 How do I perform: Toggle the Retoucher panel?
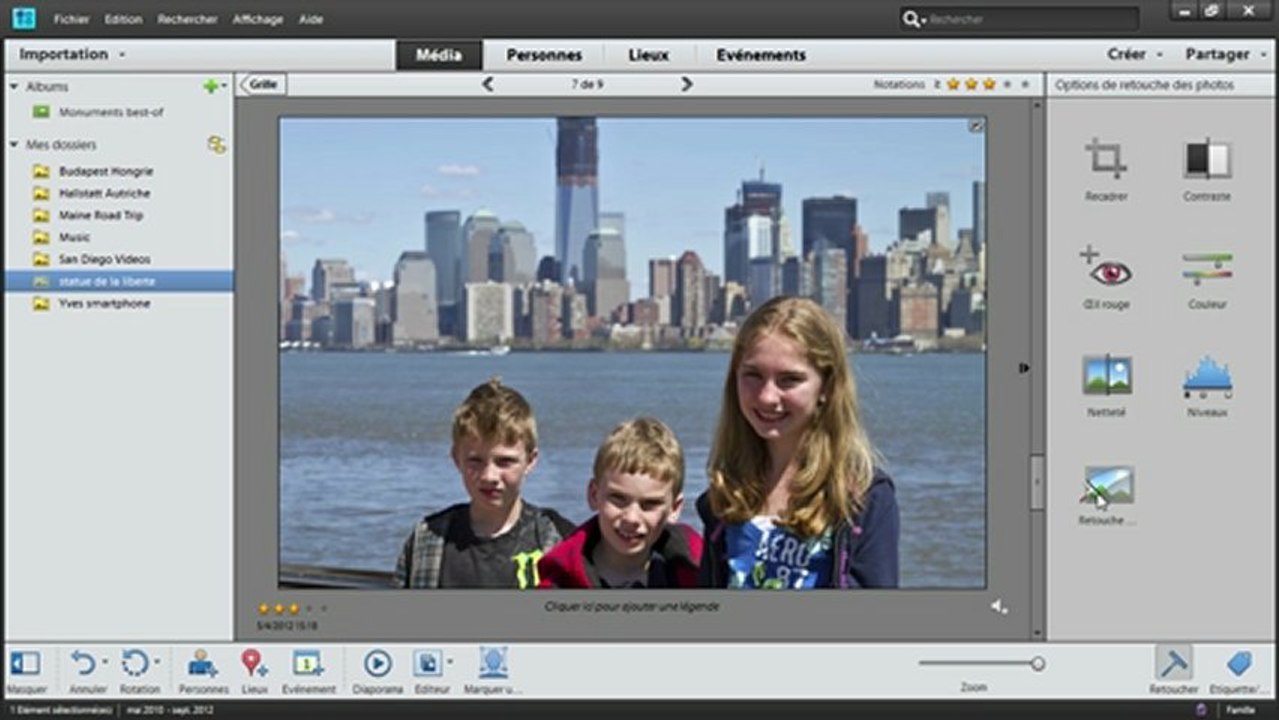click(x=1173, y=662)
